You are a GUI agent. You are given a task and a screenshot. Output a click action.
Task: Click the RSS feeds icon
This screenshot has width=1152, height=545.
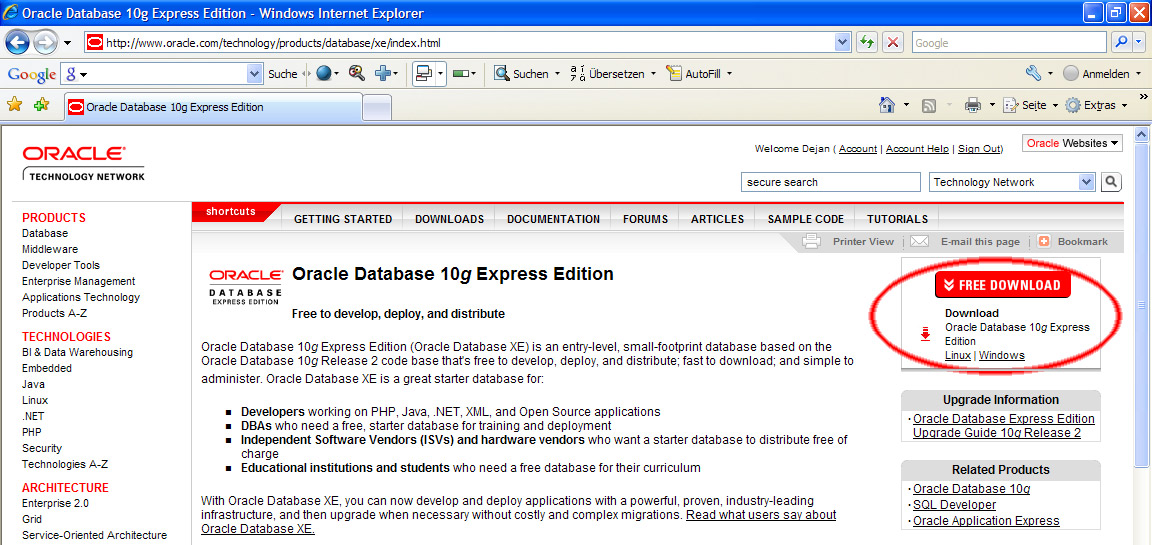(929, 106)
